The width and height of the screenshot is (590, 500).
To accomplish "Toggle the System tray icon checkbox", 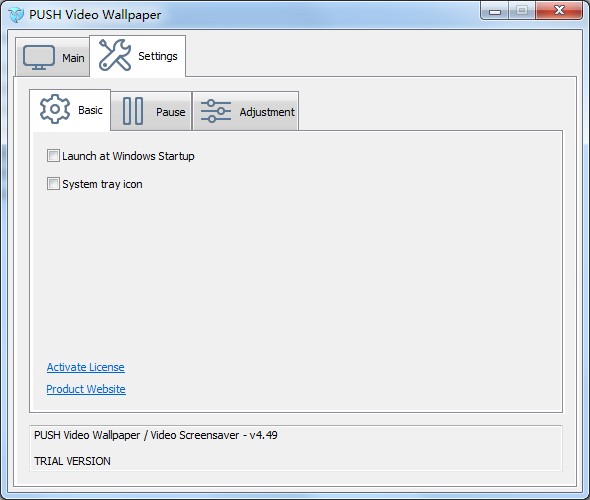I will 53,184.
